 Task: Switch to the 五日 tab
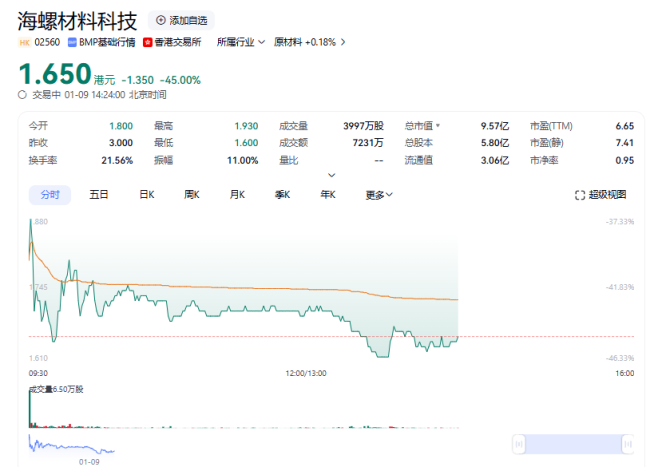[x=99, y=195]
